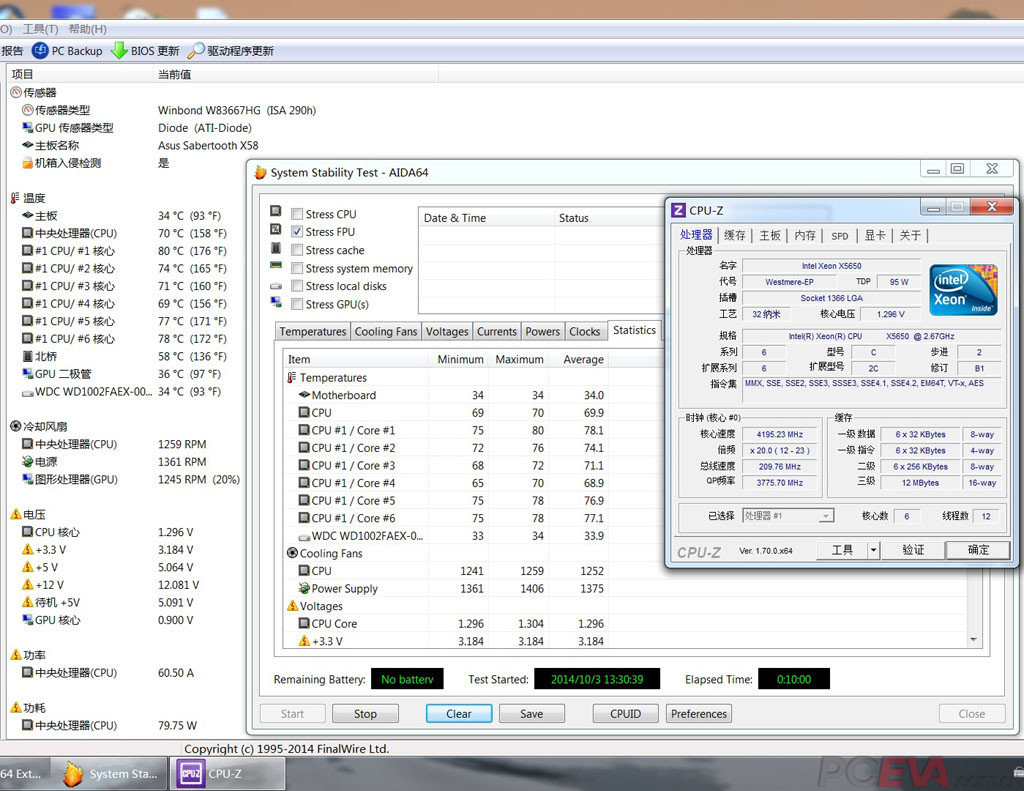Open System Stability Test taskbar button
The width and height of the screenshot is (1024, 791).
(110, 774)
